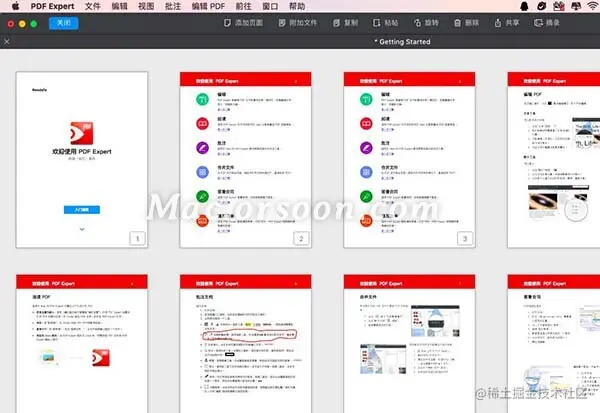The width and height of the screenshot is (600, 413).
Task: Open the Apple menu
Action: [15, 6]
